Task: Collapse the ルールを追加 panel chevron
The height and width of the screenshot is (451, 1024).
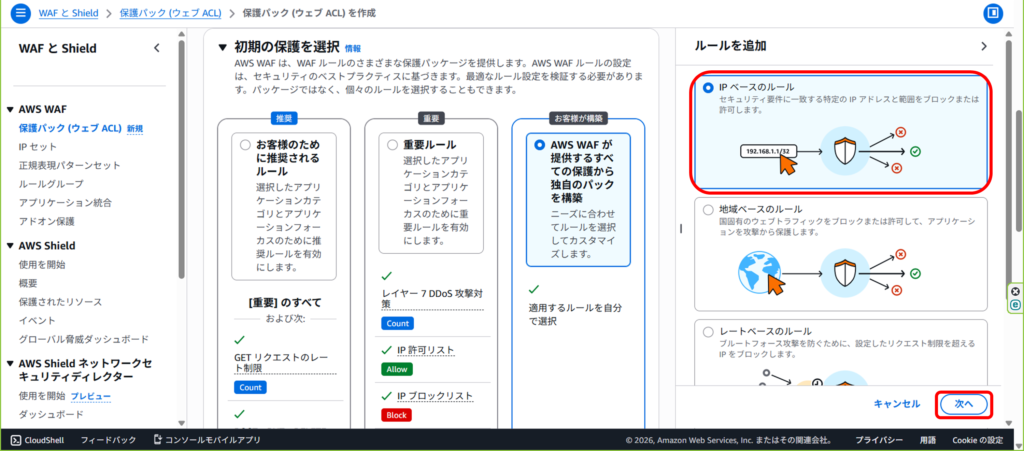Action: [983, 46]
